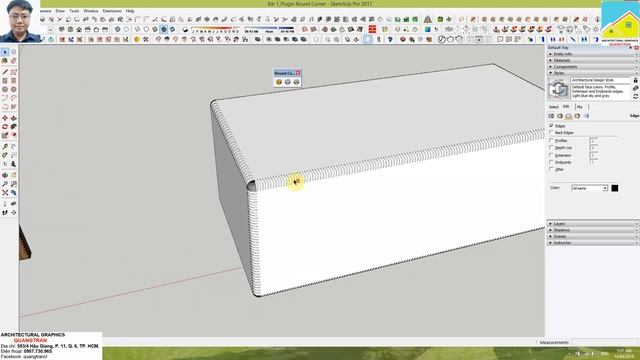
Task: Switch to the Select tab in Styles
Action: (x=553, y=107)
